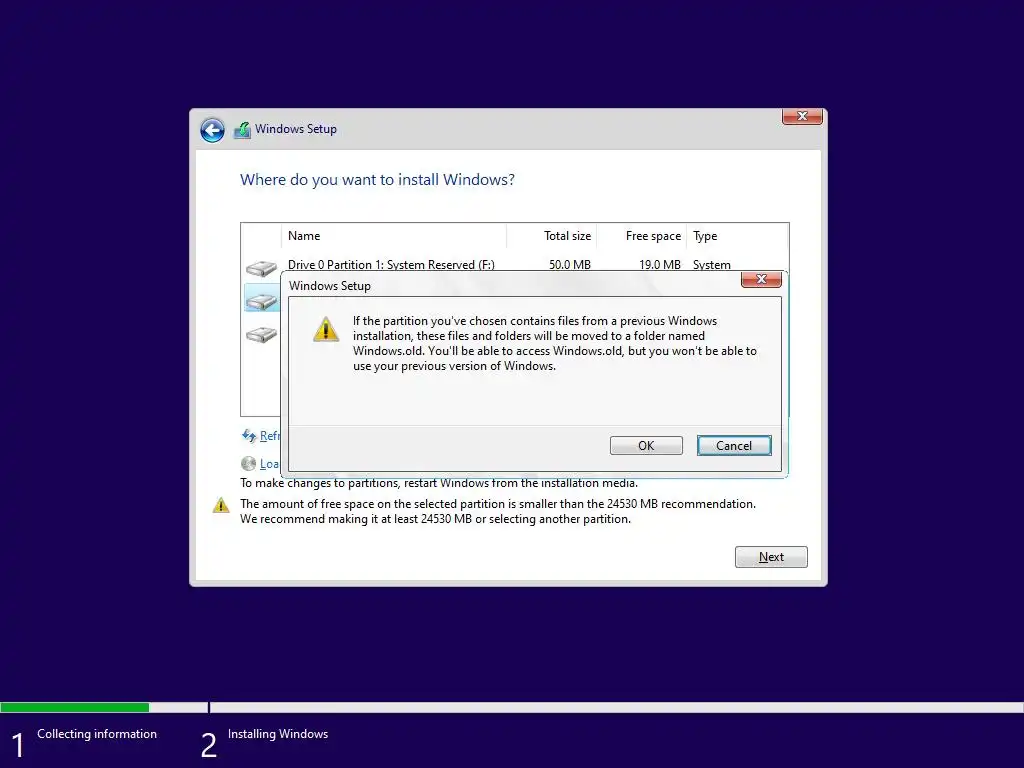Close the inner Windows Setup warning dialog
This screenshot has height=768, width=1024.
tap(761, 279)
